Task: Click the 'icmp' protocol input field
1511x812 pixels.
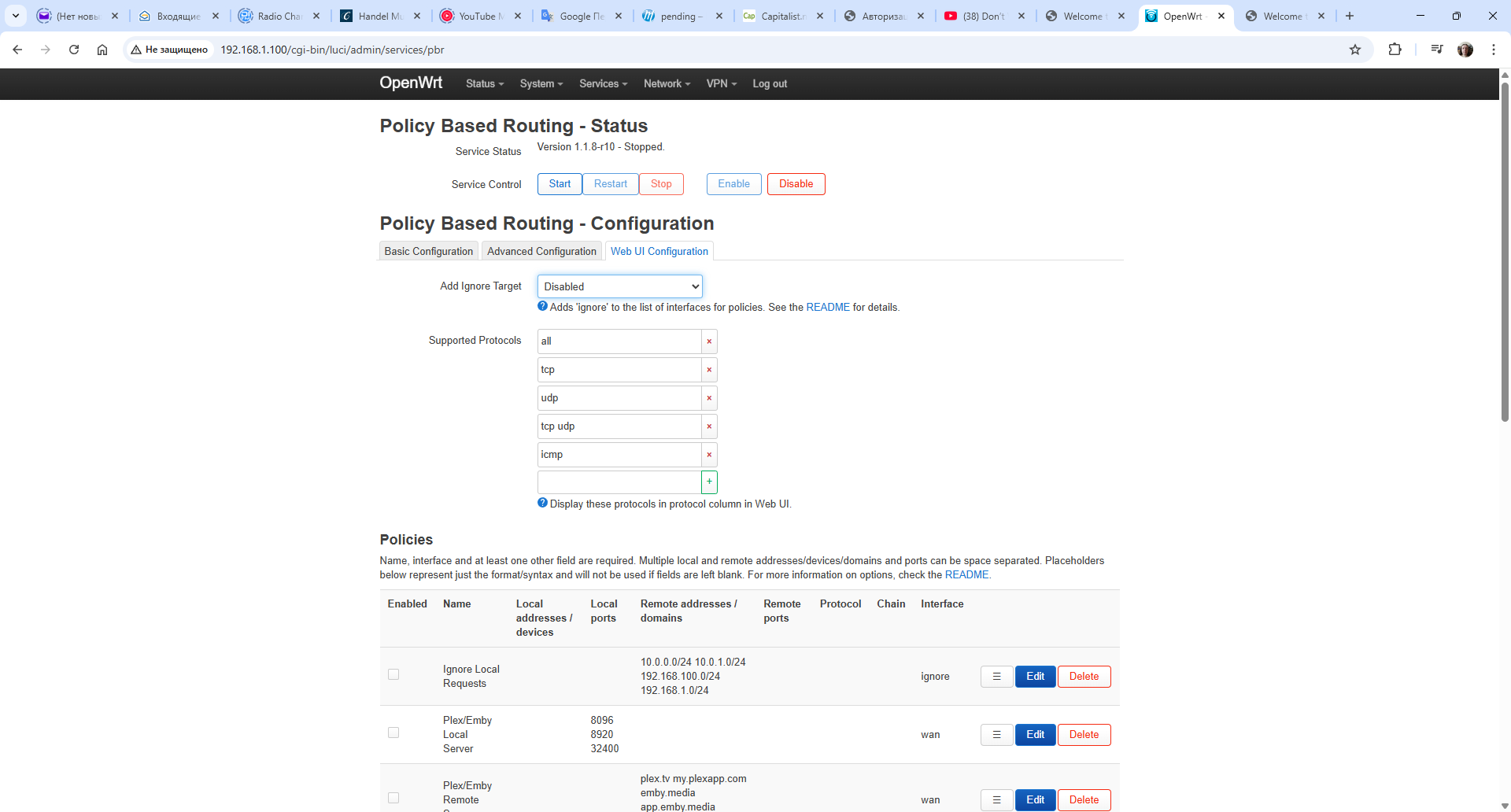Action: coord(619,455)
